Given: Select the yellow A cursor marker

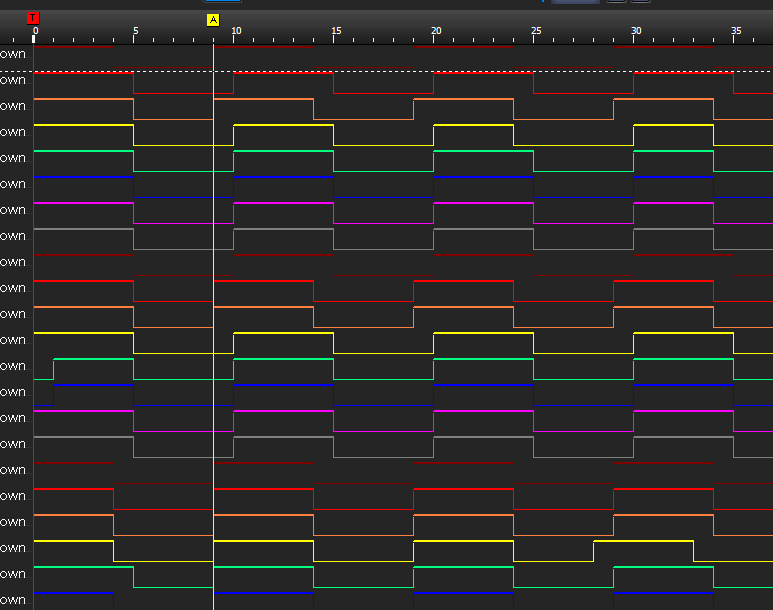Looking at the screenshot, I should pyautogui.click(x=212, y=20).
